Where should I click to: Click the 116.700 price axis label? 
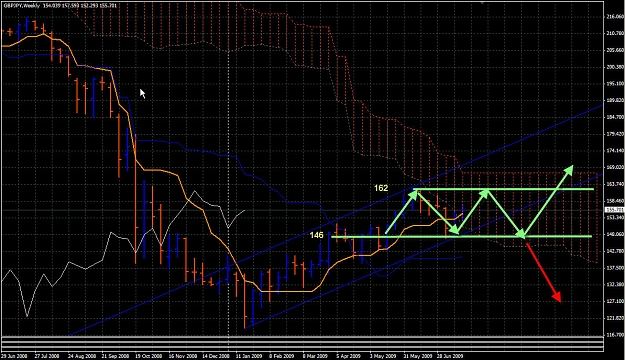tap(615, 334)
